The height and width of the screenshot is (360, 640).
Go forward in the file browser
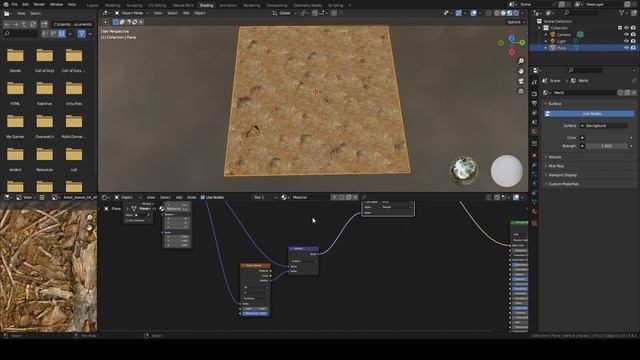16,24
